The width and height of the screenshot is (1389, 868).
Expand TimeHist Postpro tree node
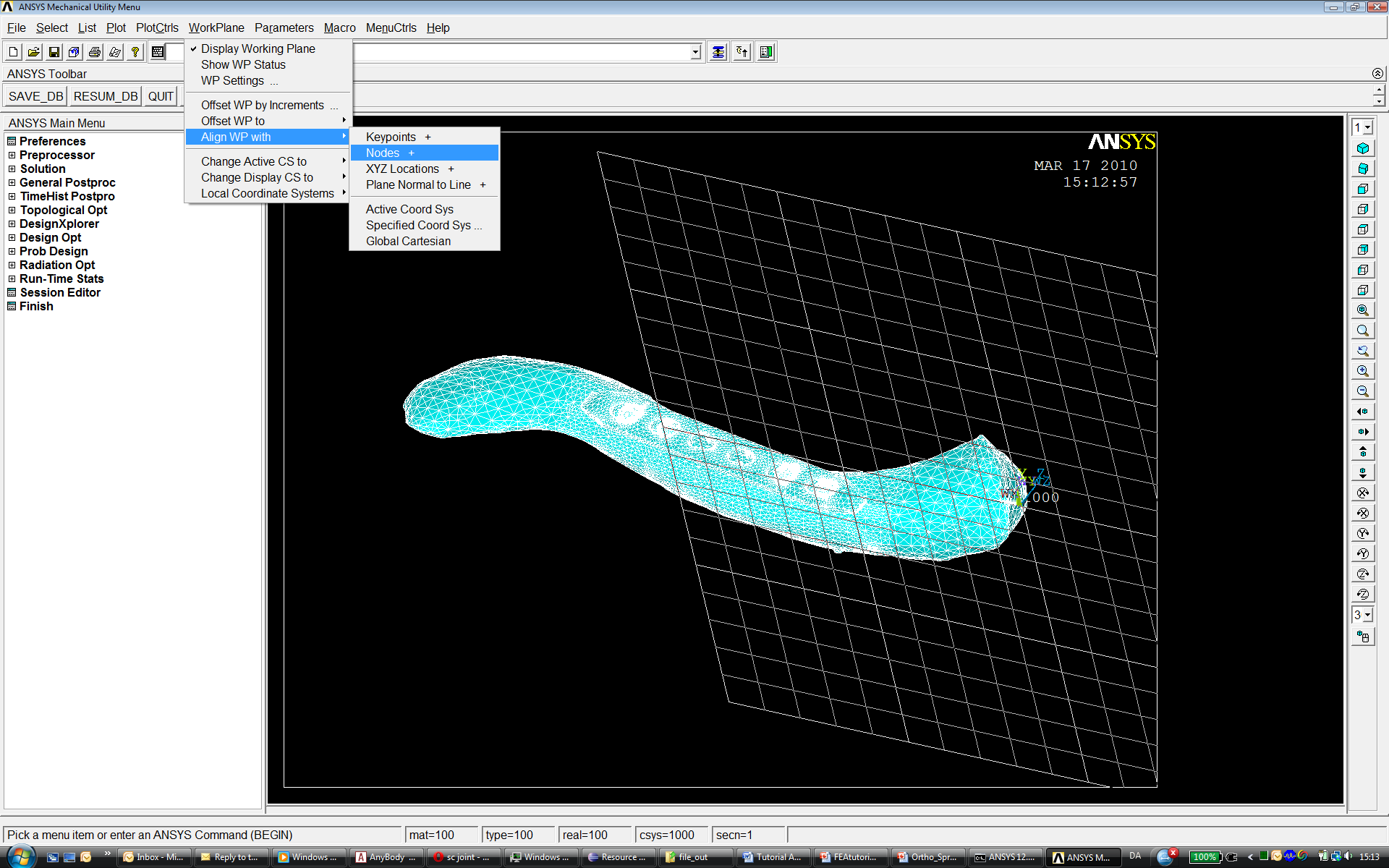pyautogui.click(x=12, y=197)
